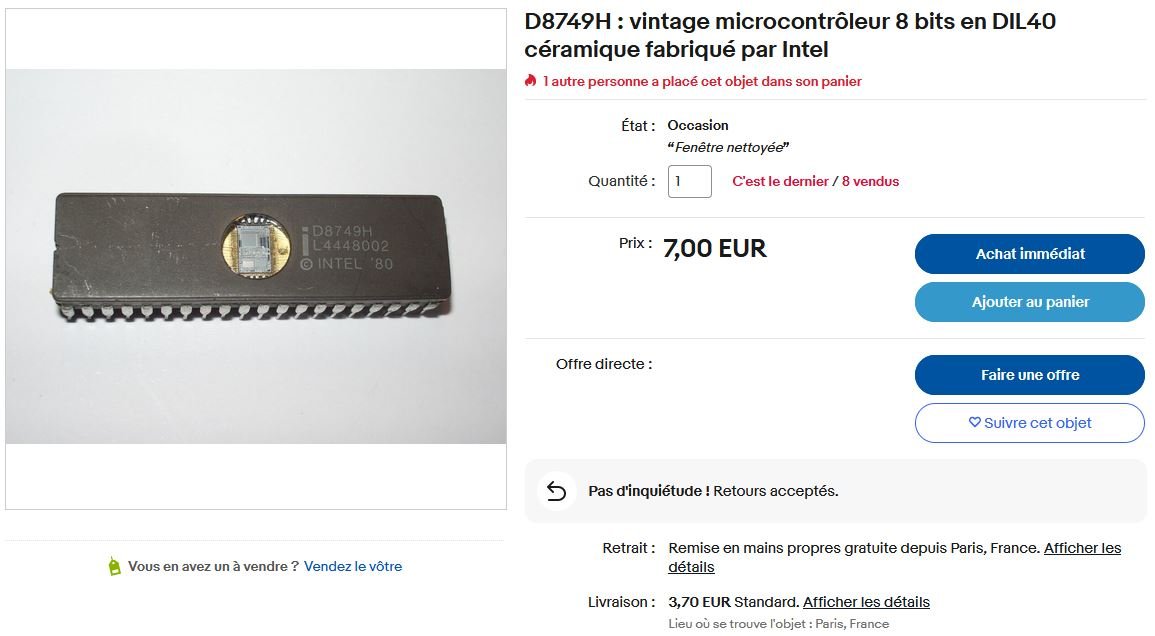Click the Retours acceptés banner
The width and height of the screenshot is (1155, 636).
(x=835, y=491)
